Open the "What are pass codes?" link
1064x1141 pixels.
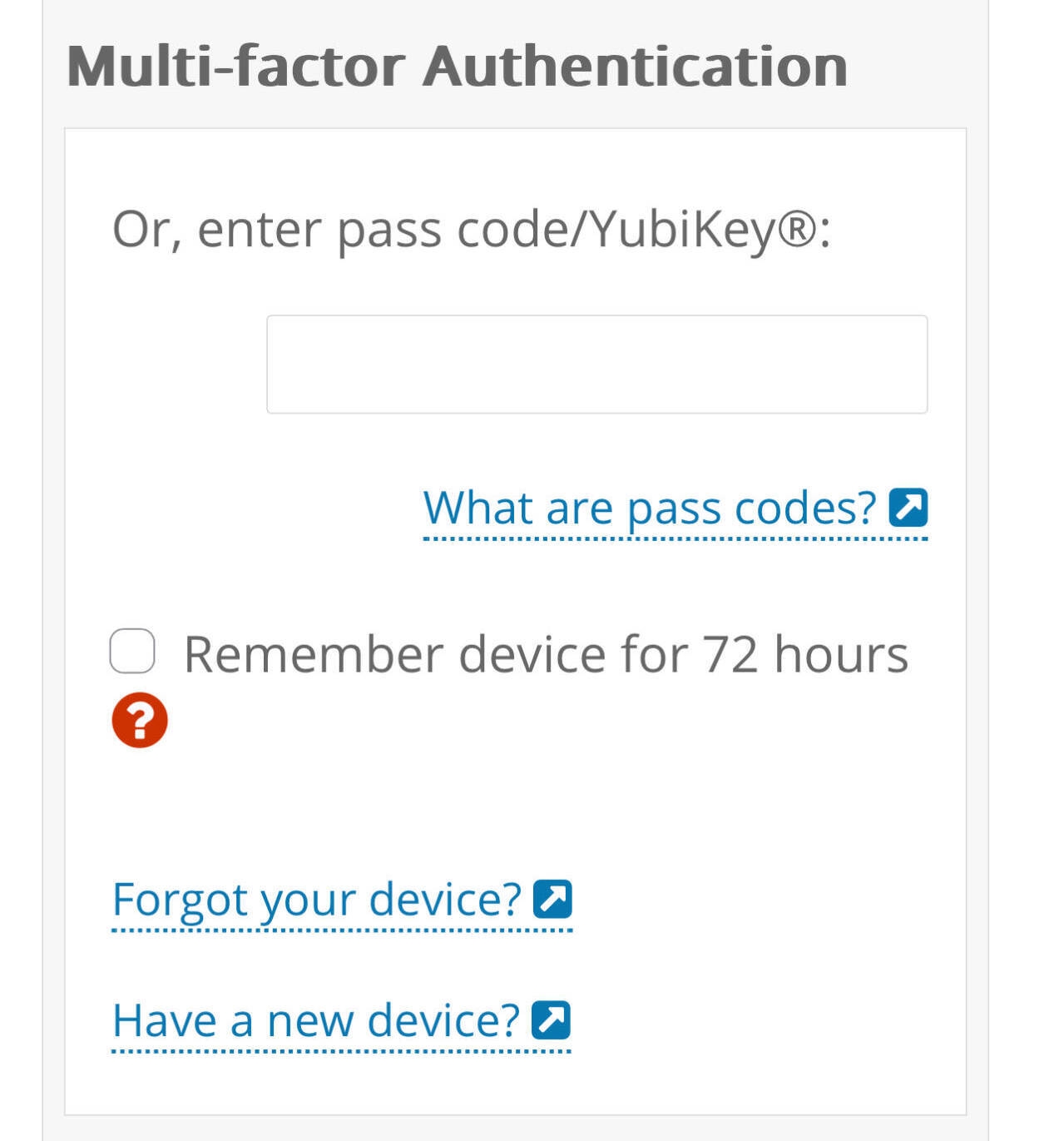[x=650, y=508]
